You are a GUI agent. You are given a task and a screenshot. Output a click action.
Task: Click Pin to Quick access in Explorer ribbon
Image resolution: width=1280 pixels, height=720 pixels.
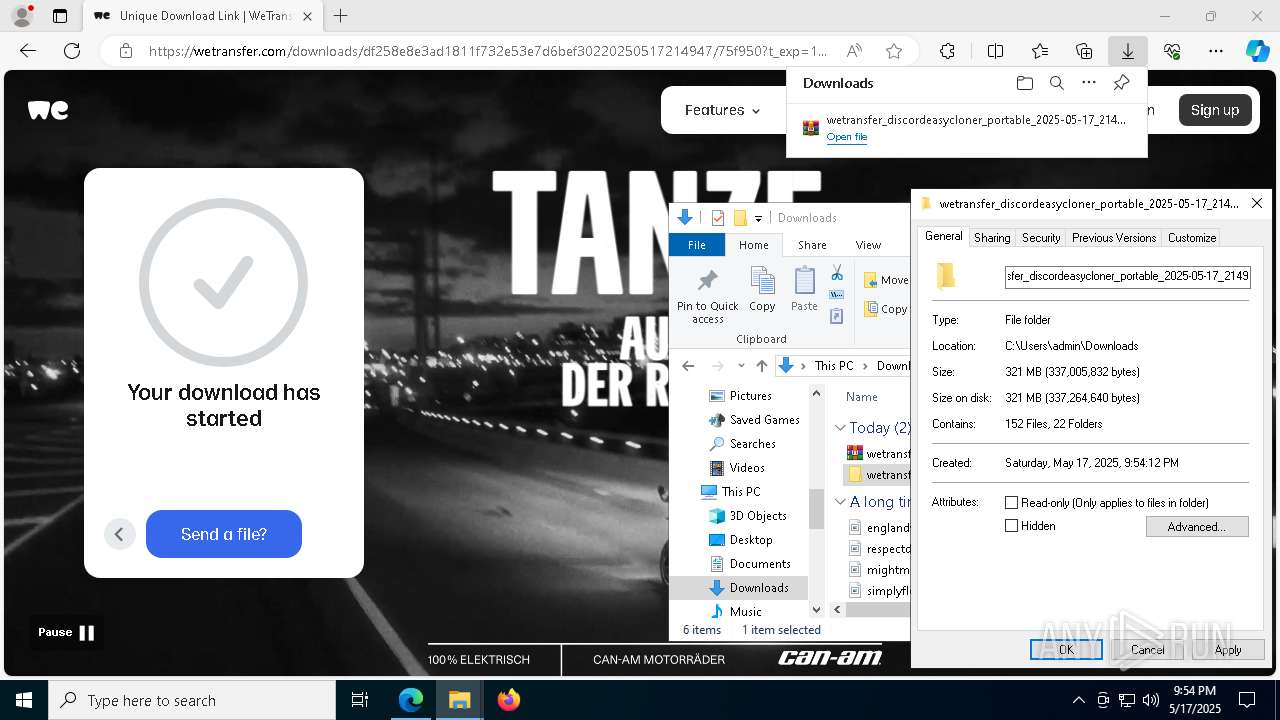(x=707, y=295)
